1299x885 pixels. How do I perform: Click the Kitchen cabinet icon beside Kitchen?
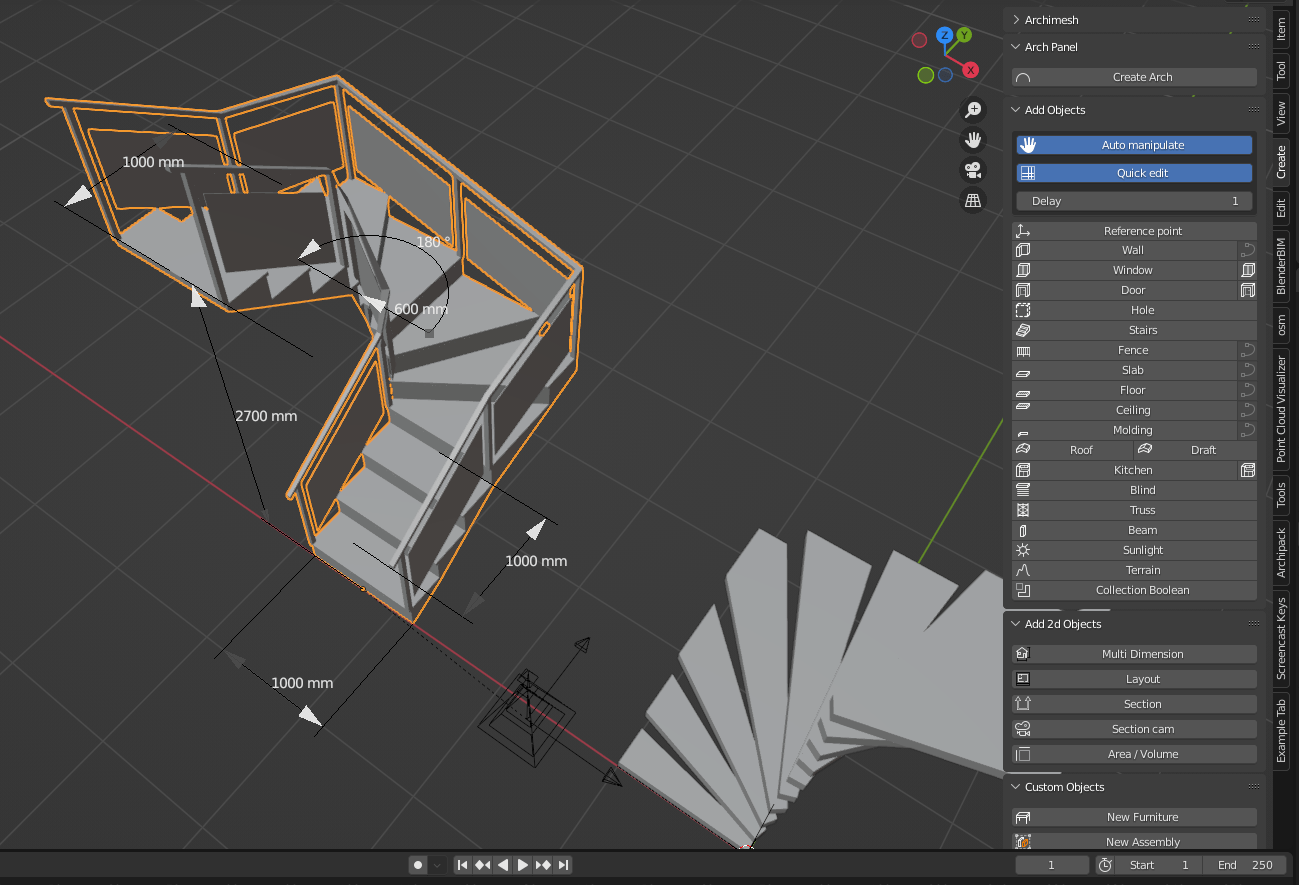pyautogui.click(x=1248, y=470)
